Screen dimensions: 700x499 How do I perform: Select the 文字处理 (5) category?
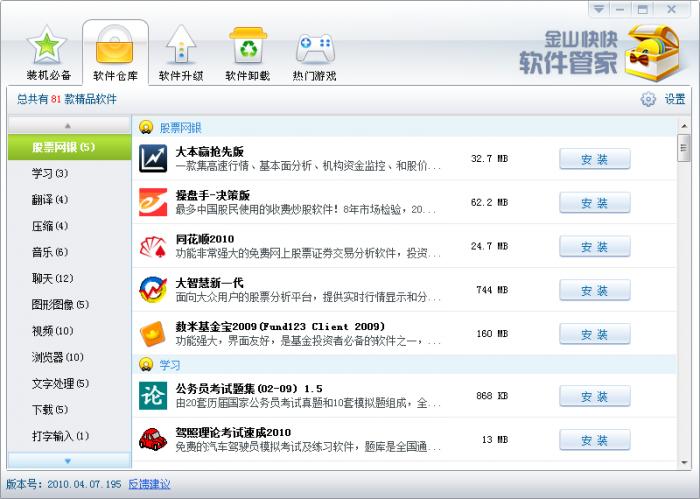[x=70, y=383]
